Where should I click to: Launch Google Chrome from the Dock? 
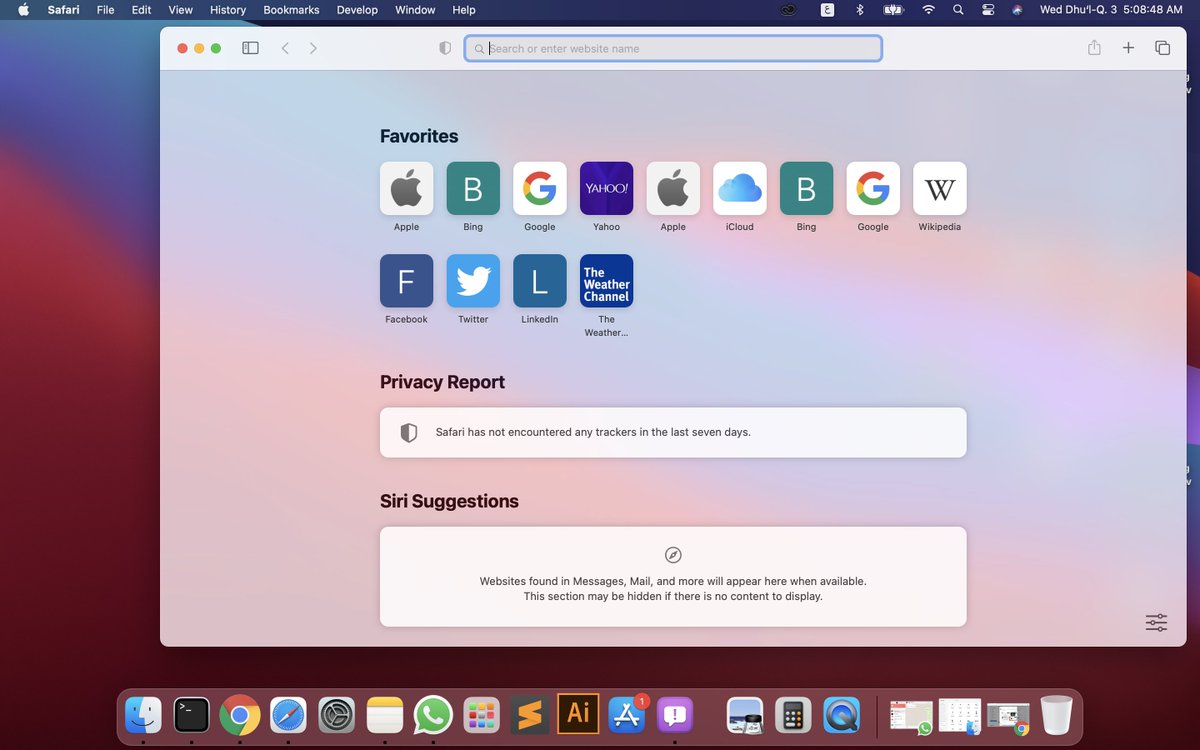pyautogui.click(x=240, y=715)
